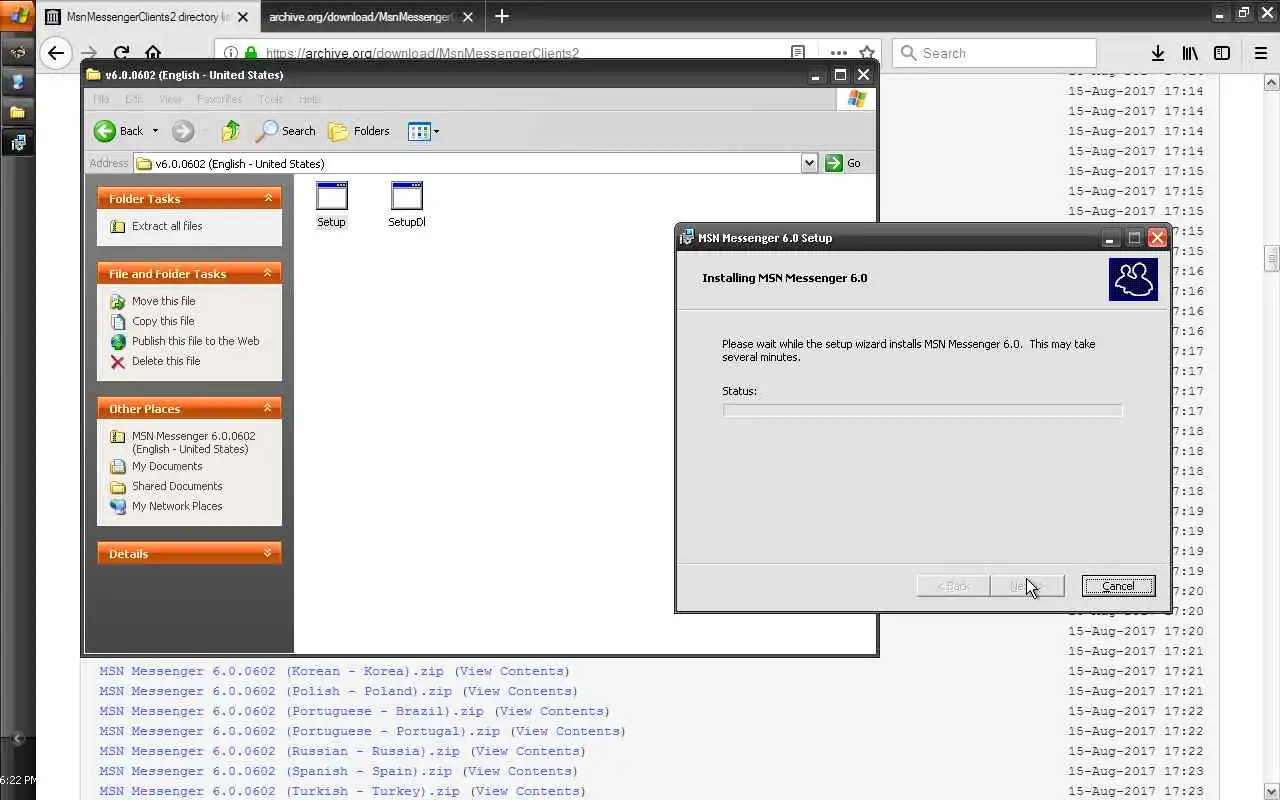This screenshot has width=1280, height=800.
Task: Collapse the Folder Tasks panel
Action: [268, 198]
